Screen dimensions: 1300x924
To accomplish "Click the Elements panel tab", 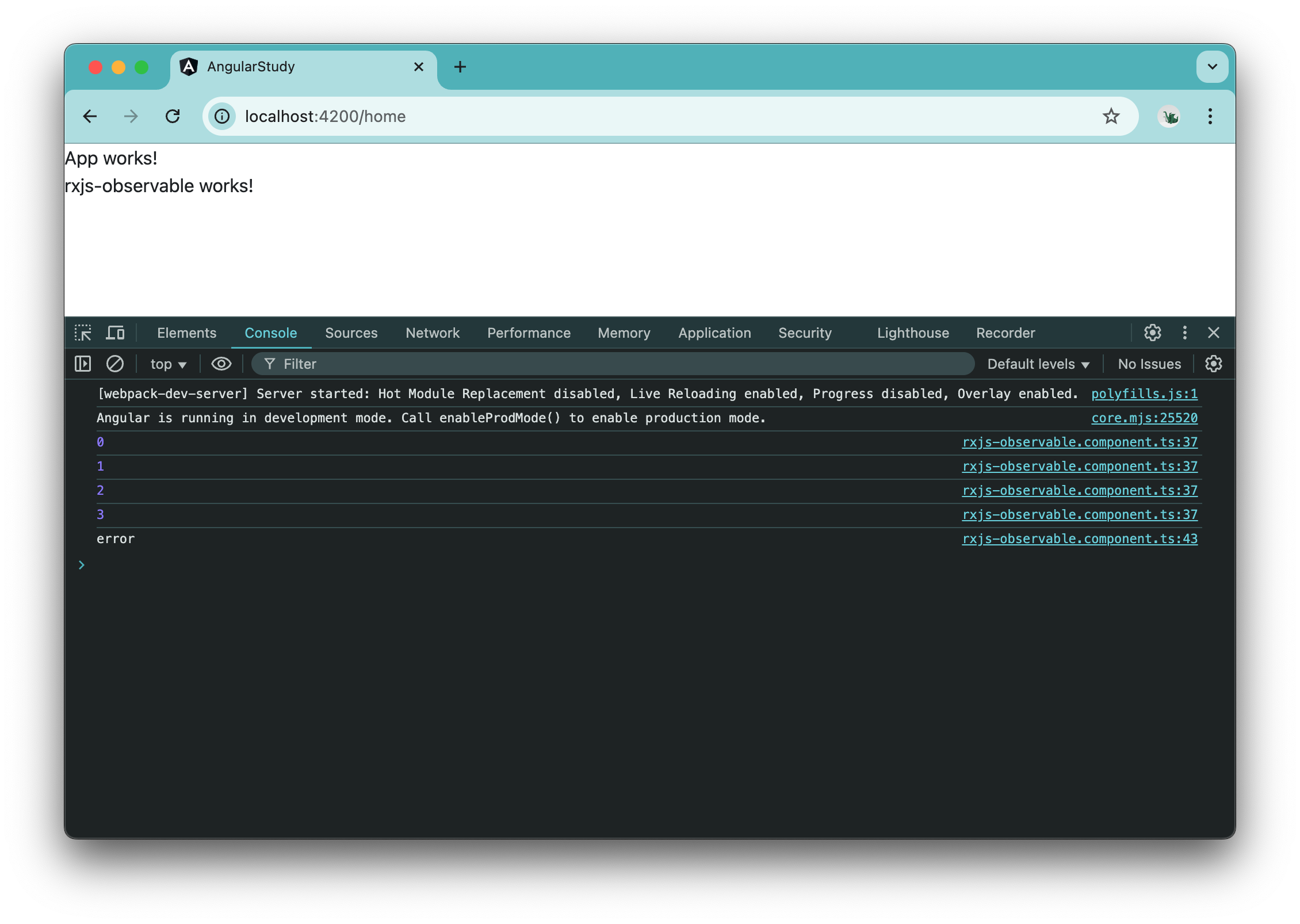I will (186, 333).
